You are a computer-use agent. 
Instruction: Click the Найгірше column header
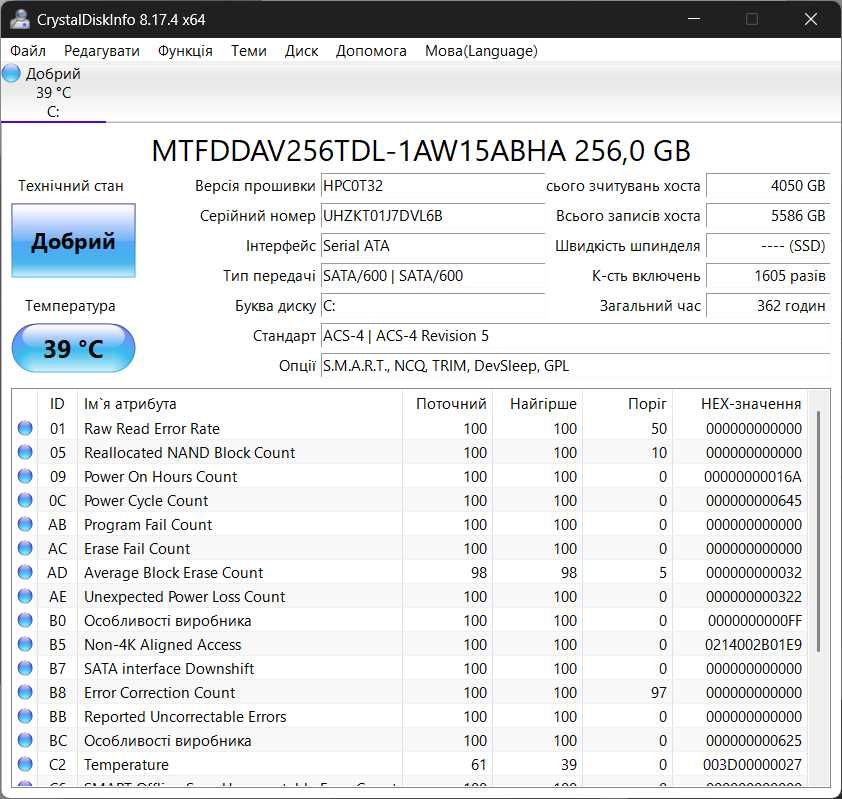538,404
